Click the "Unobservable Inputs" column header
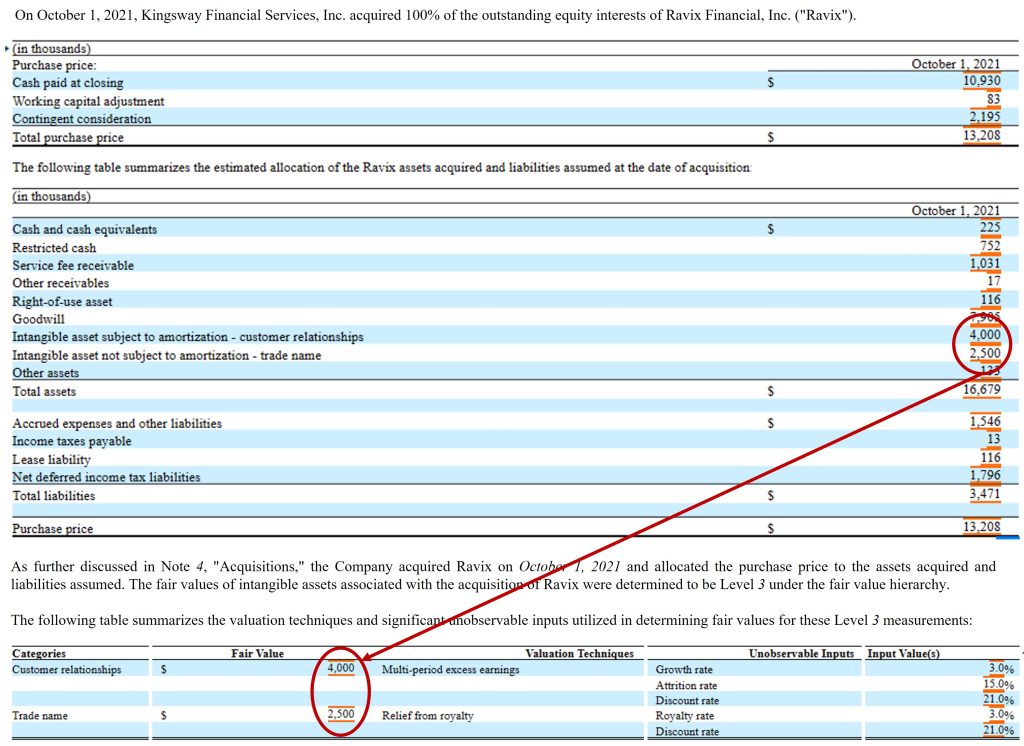Image resolution: width=1024 pixels, height=746 pixels. click(801, 653)
